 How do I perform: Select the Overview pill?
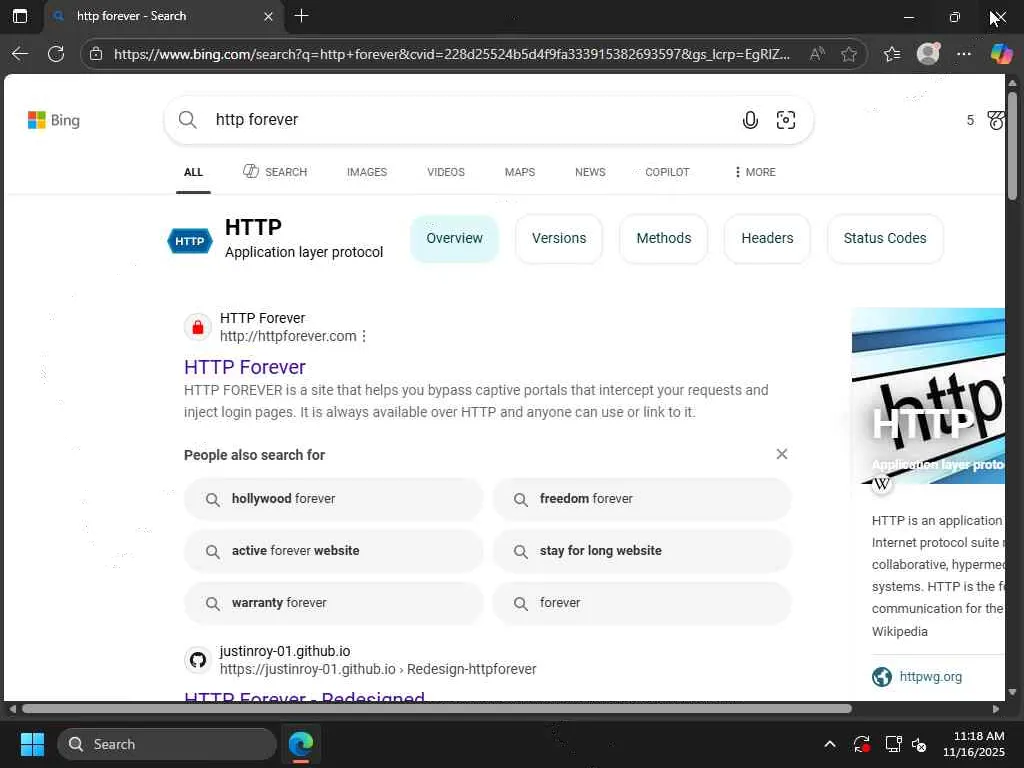pos(455,238)
